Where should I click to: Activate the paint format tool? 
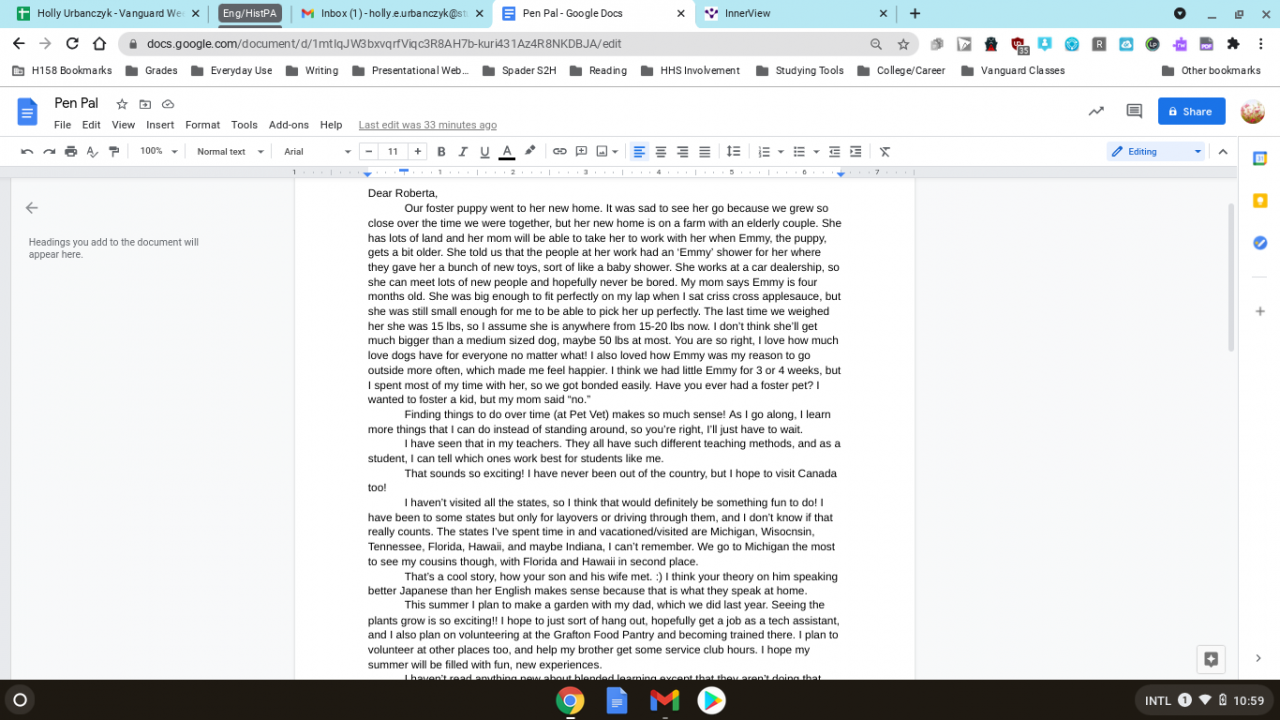(114, 152)
